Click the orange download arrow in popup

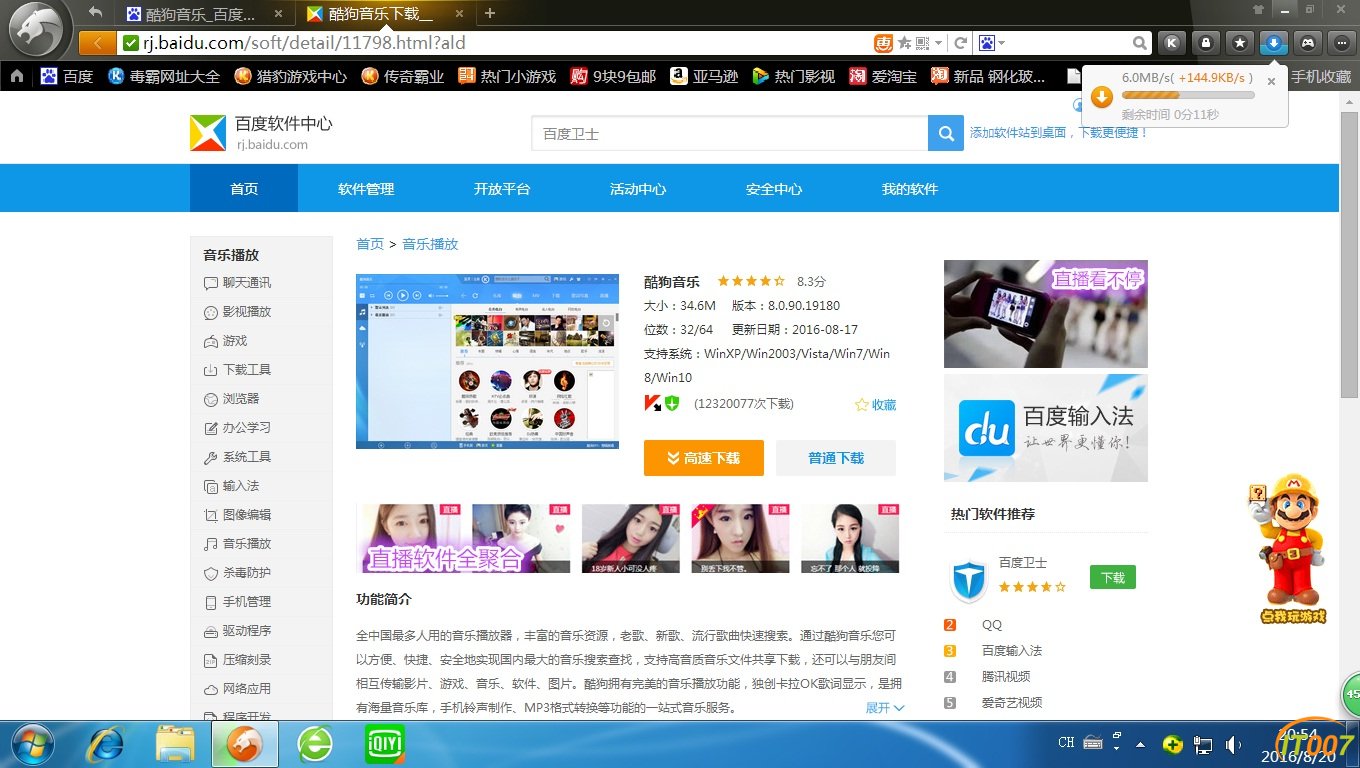click(x=1101, y=96)
